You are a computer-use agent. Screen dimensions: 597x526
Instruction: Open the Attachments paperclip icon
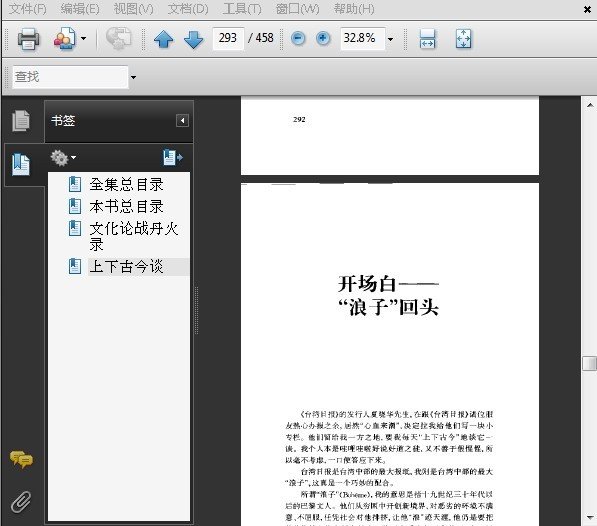(21, 502)
